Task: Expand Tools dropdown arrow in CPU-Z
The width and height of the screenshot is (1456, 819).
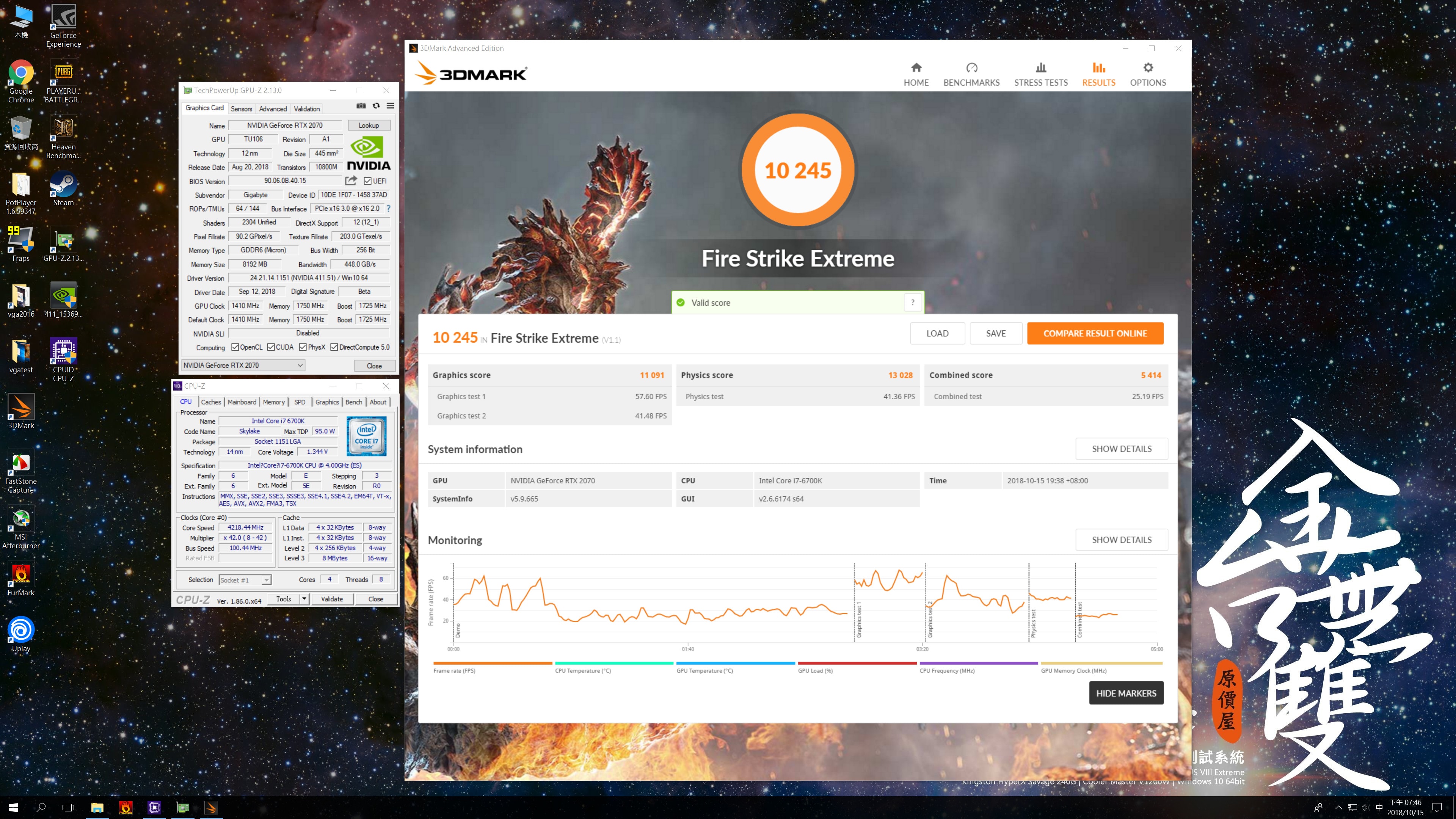Action: [304, 599]
